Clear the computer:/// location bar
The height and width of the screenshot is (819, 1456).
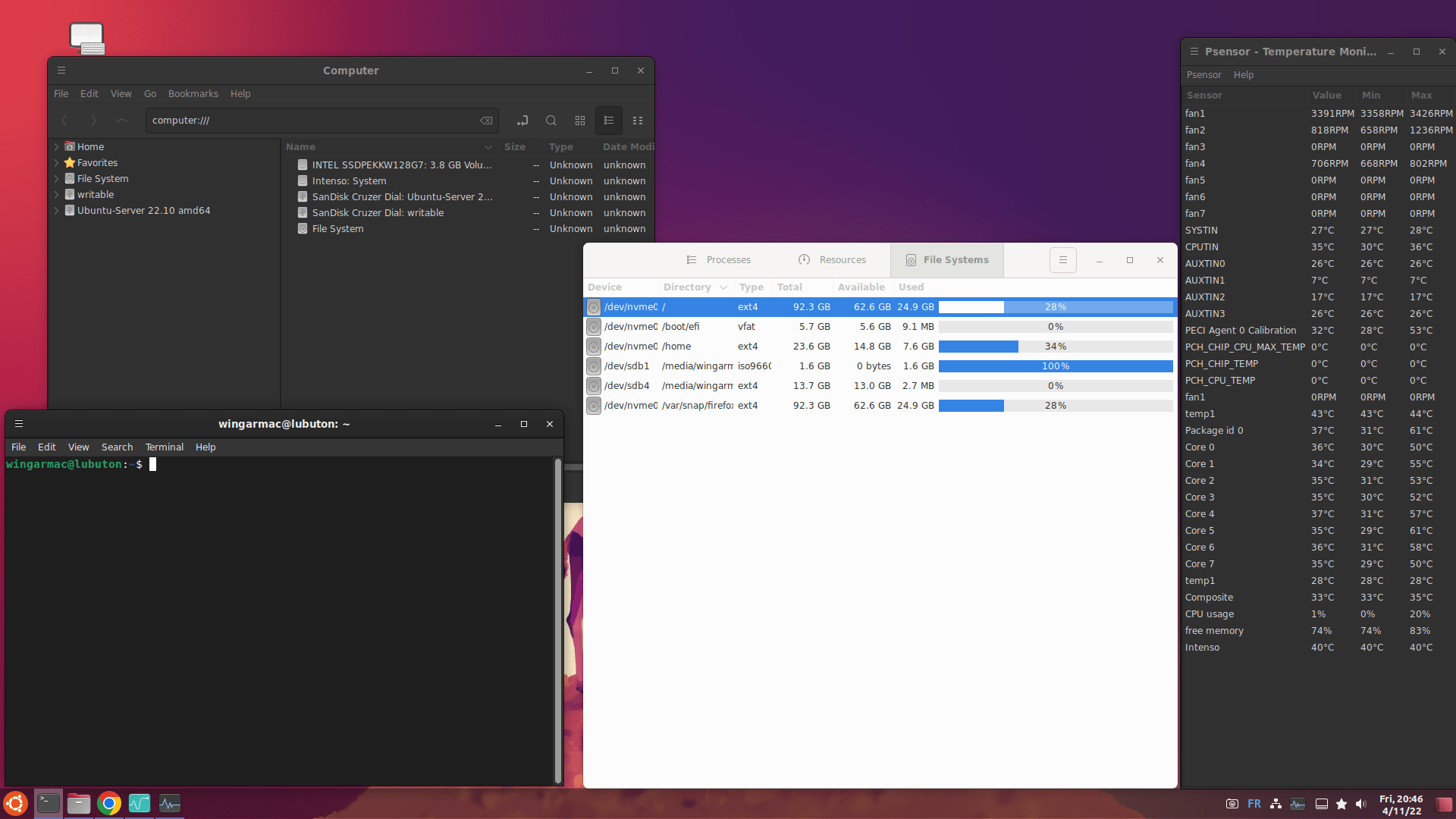coord(486,121)
